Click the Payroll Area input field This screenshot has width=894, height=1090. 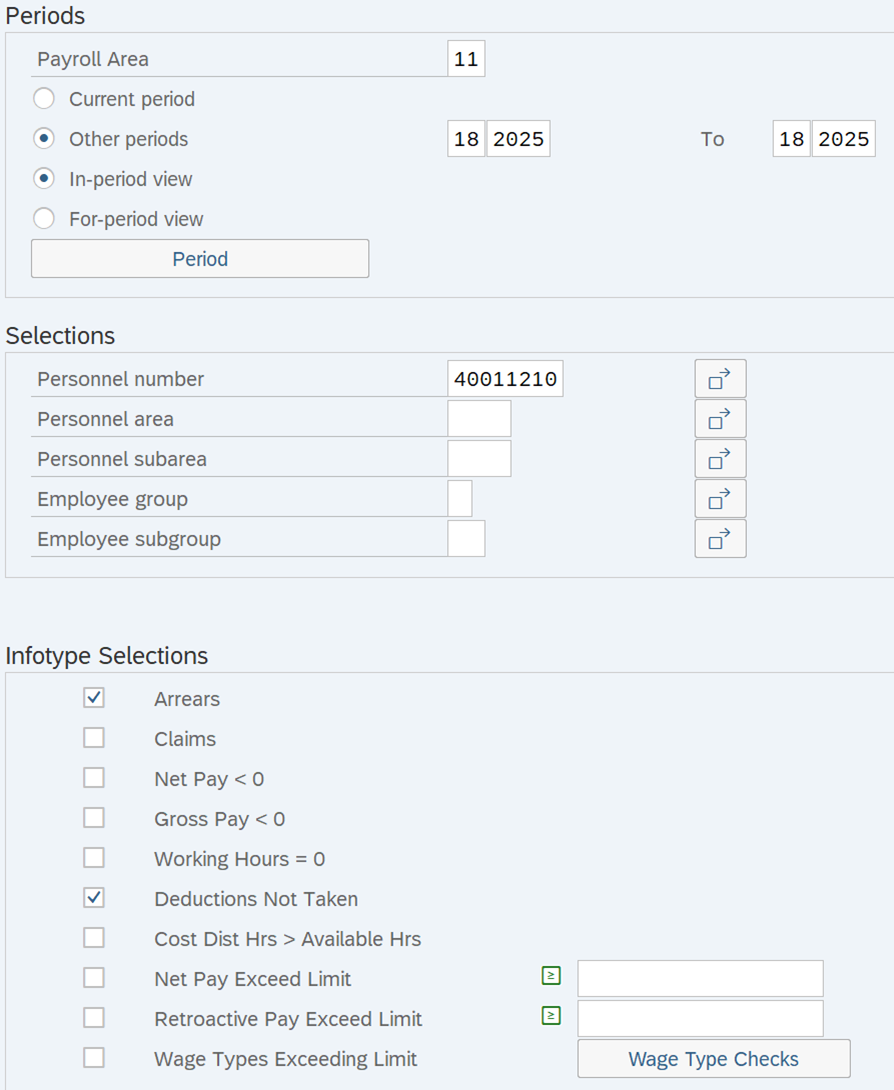[x=466, y=58]
